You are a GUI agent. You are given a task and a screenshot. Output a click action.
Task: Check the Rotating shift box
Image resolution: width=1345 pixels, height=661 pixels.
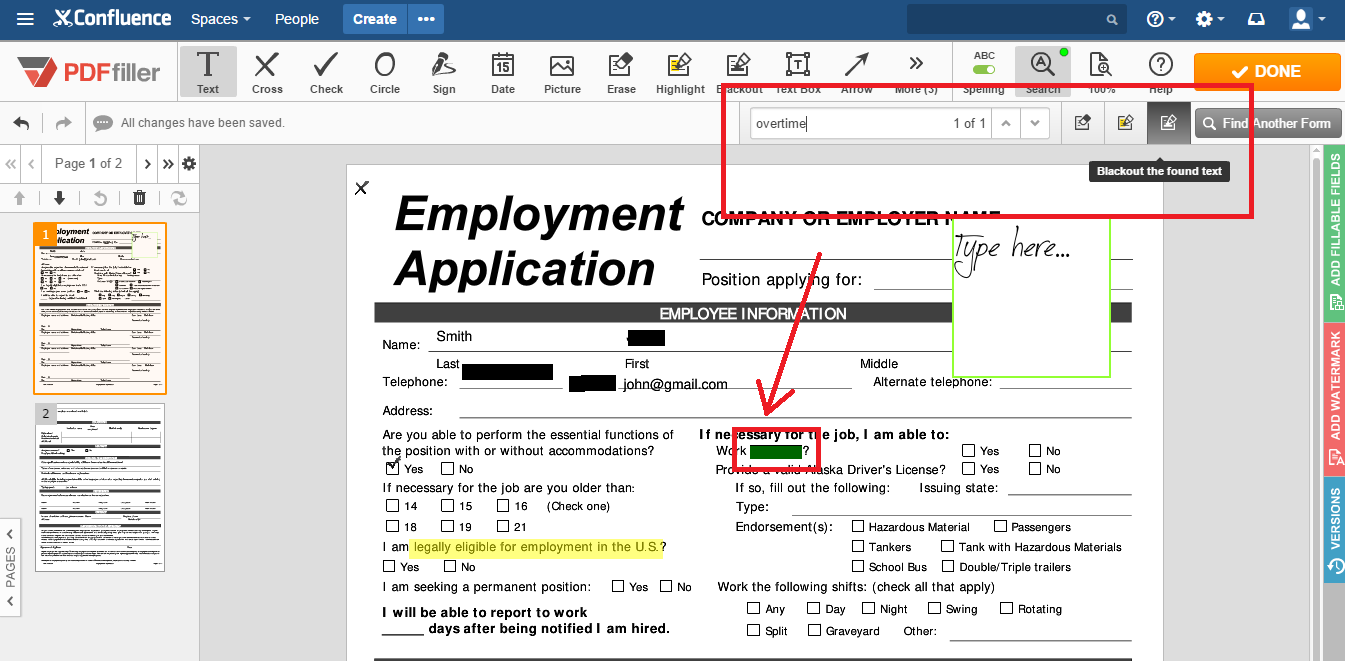click(1006, 608)
